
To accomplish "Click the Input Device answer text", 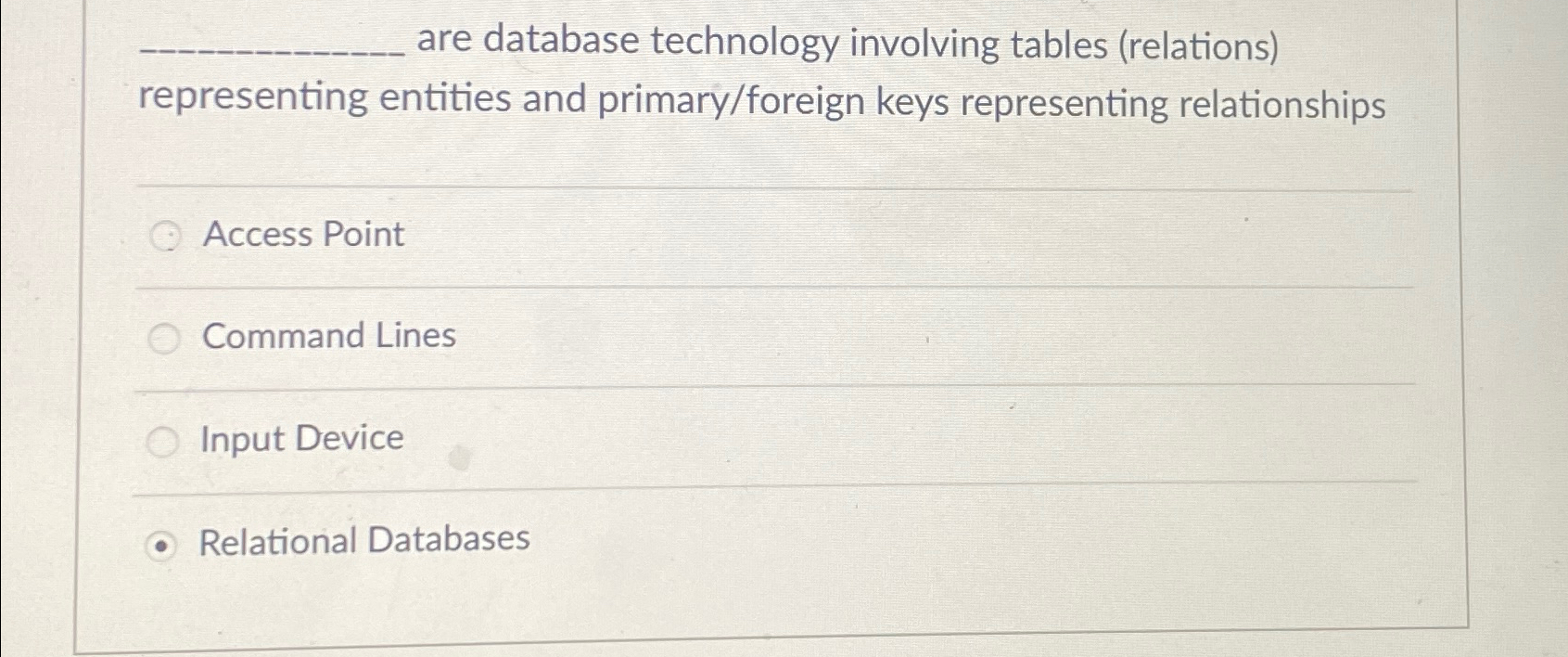I will [301, 438].
